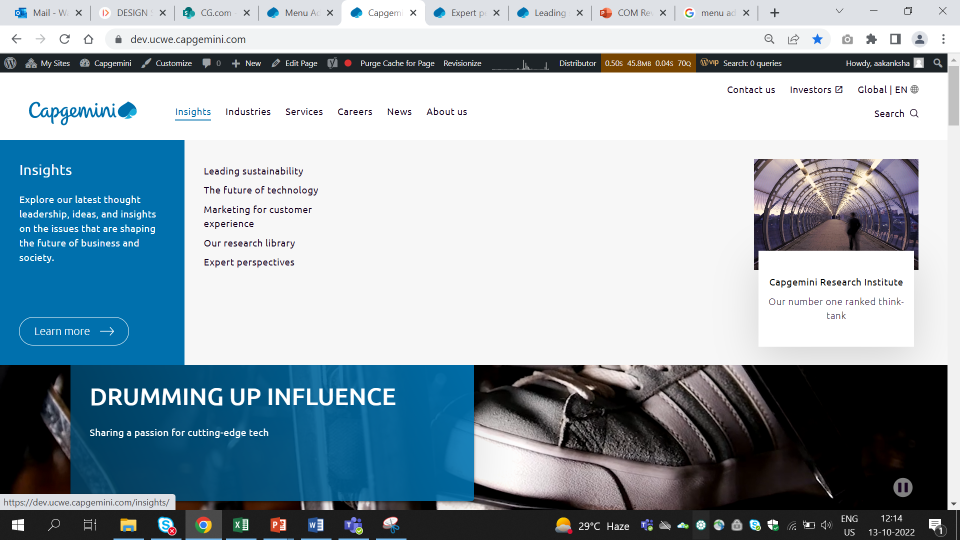Reload the page in Chrome
The width and height of the screenshot is (960, 540).
(64, 39)
